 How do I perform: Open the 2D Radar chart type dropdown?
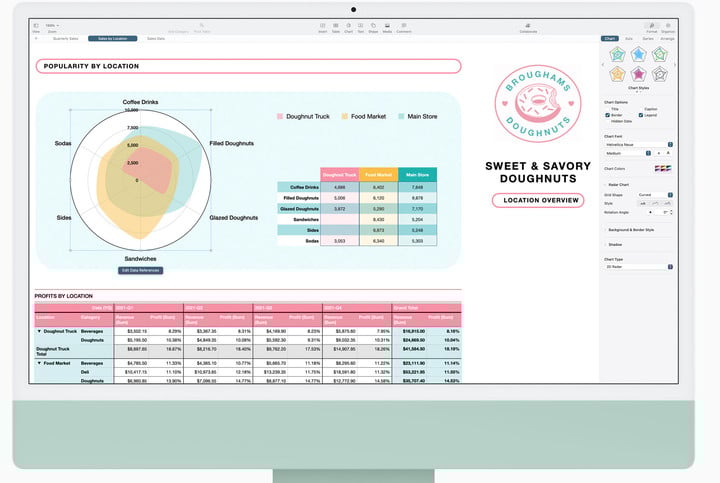(640, 267)
